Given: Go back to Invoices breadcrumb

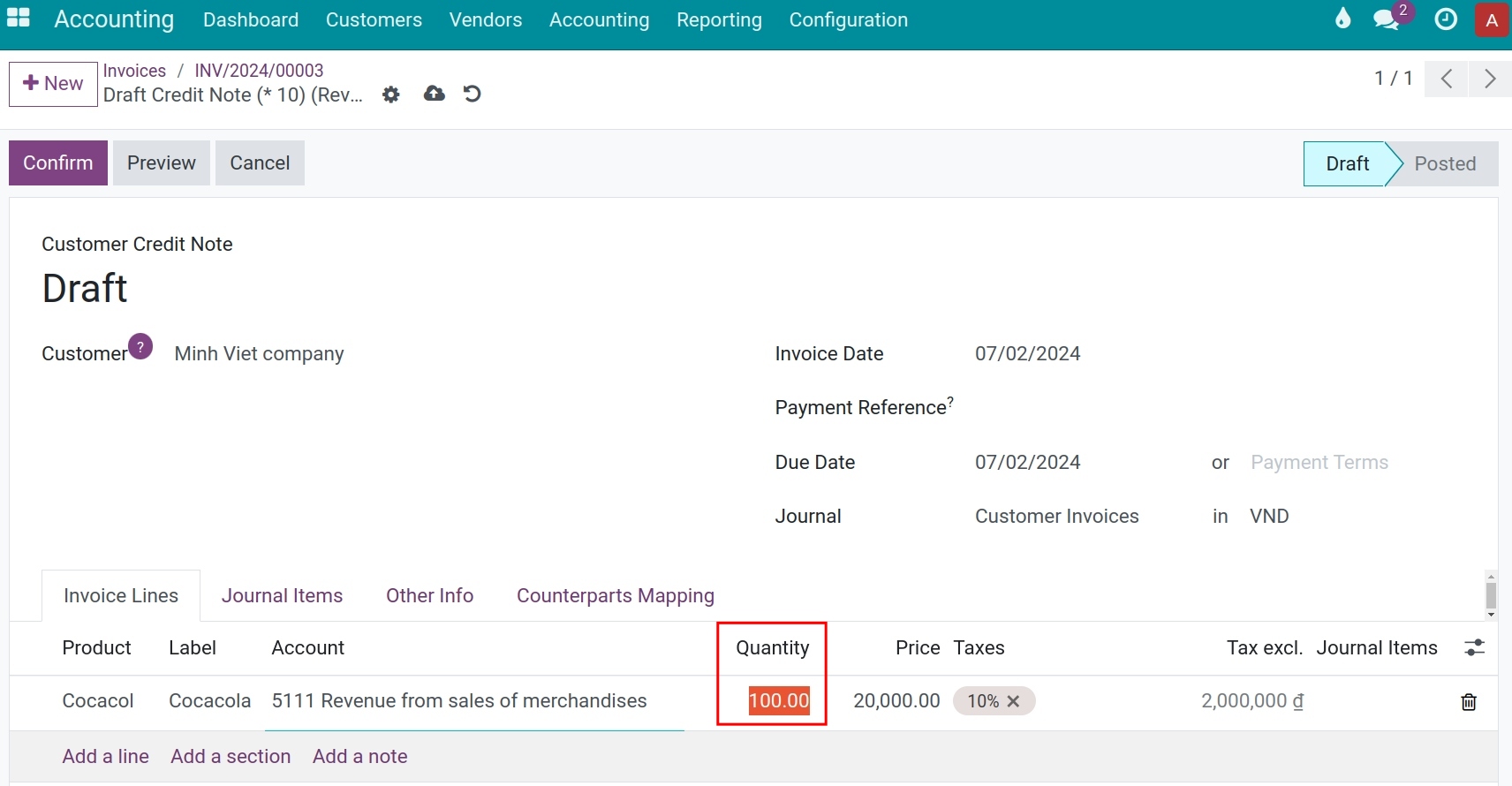Looking at the screenshot, I should click(134, 71).
